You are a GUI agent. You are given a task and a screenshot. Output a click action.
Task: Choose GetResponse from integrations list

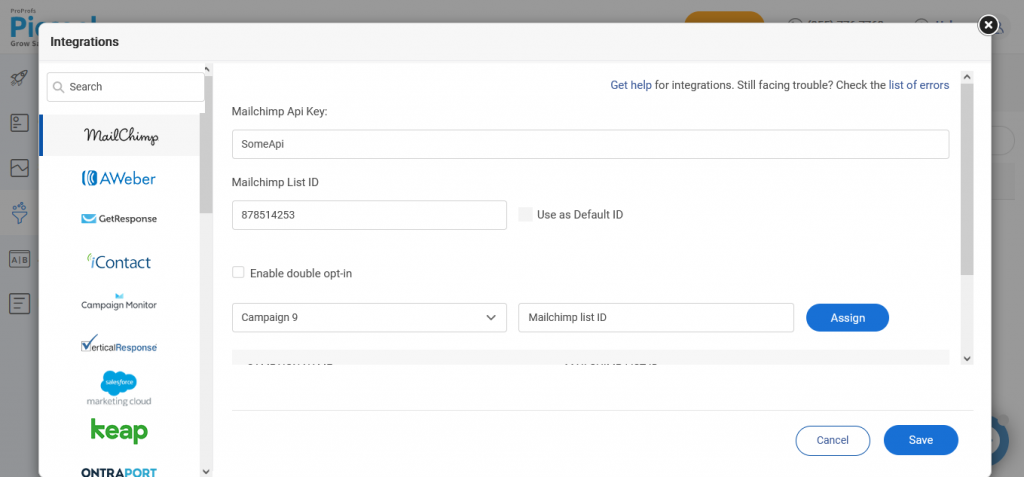tap(119, 219)
